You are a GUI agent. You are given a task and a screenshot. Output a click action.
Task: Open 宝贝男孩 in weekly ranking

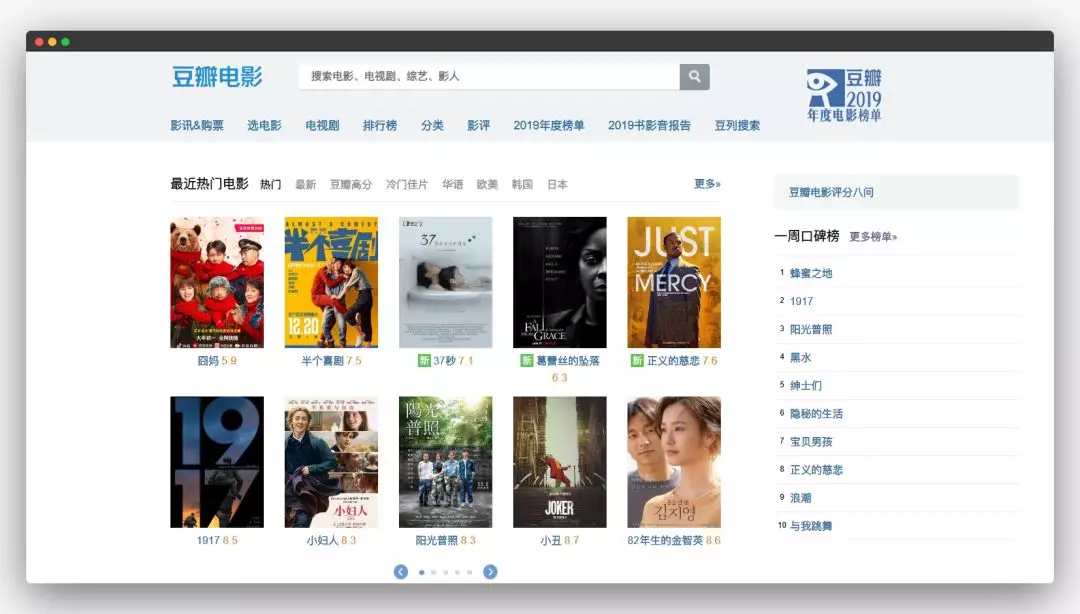(x=811, y=442)
